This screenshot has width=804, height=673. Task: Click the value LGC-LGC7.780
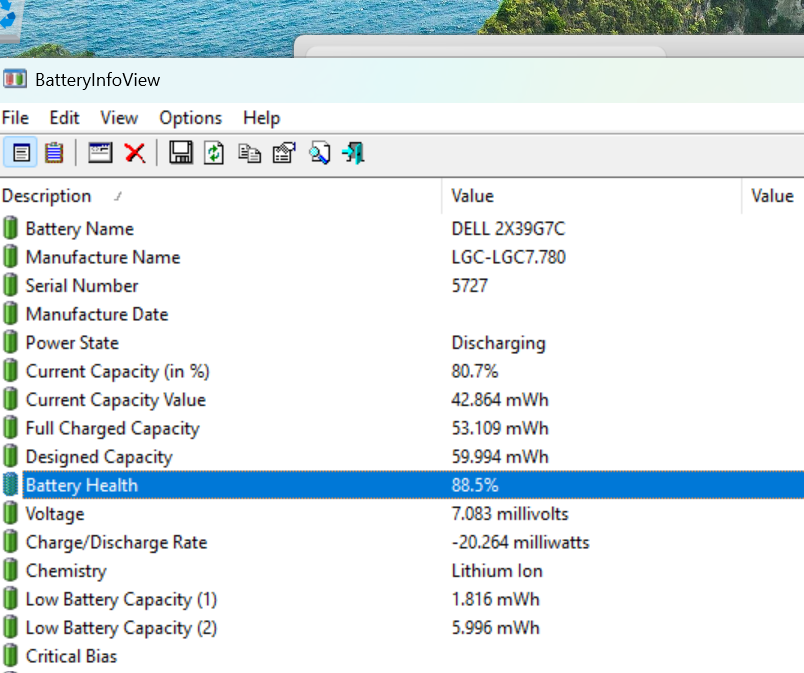508,257
